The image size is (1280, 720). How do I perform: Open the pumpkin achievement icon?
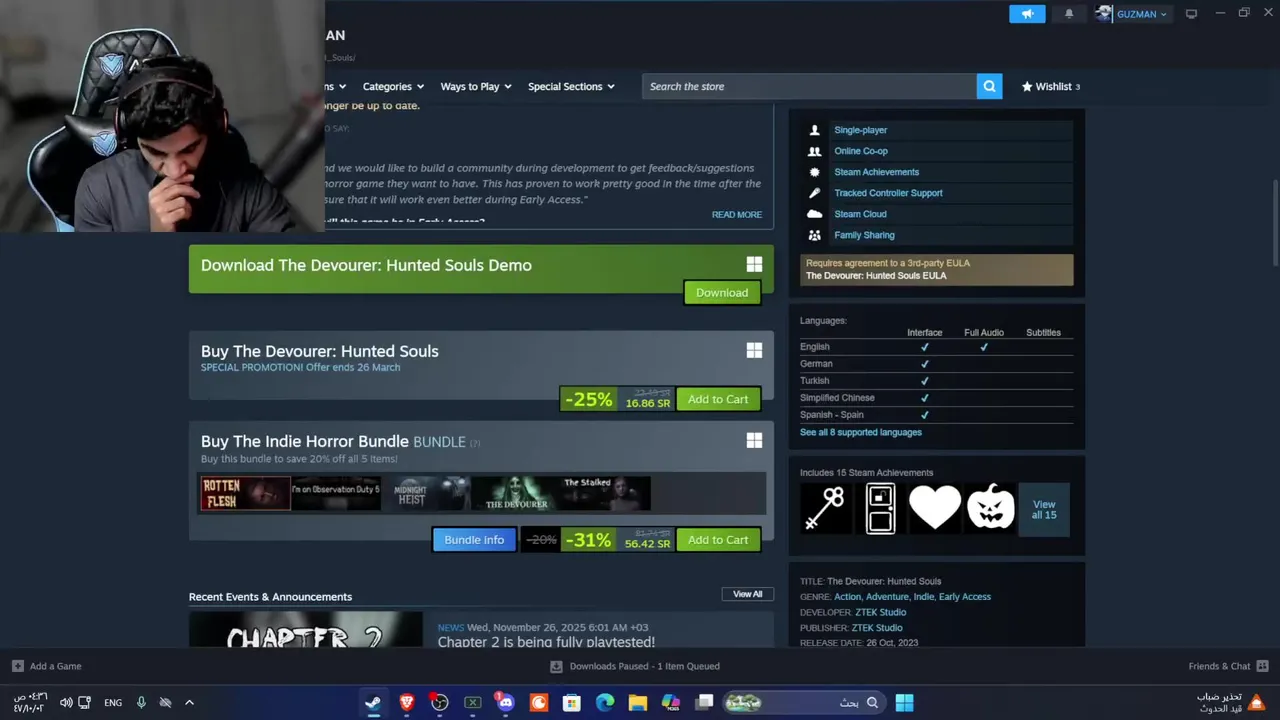(990, 508)
